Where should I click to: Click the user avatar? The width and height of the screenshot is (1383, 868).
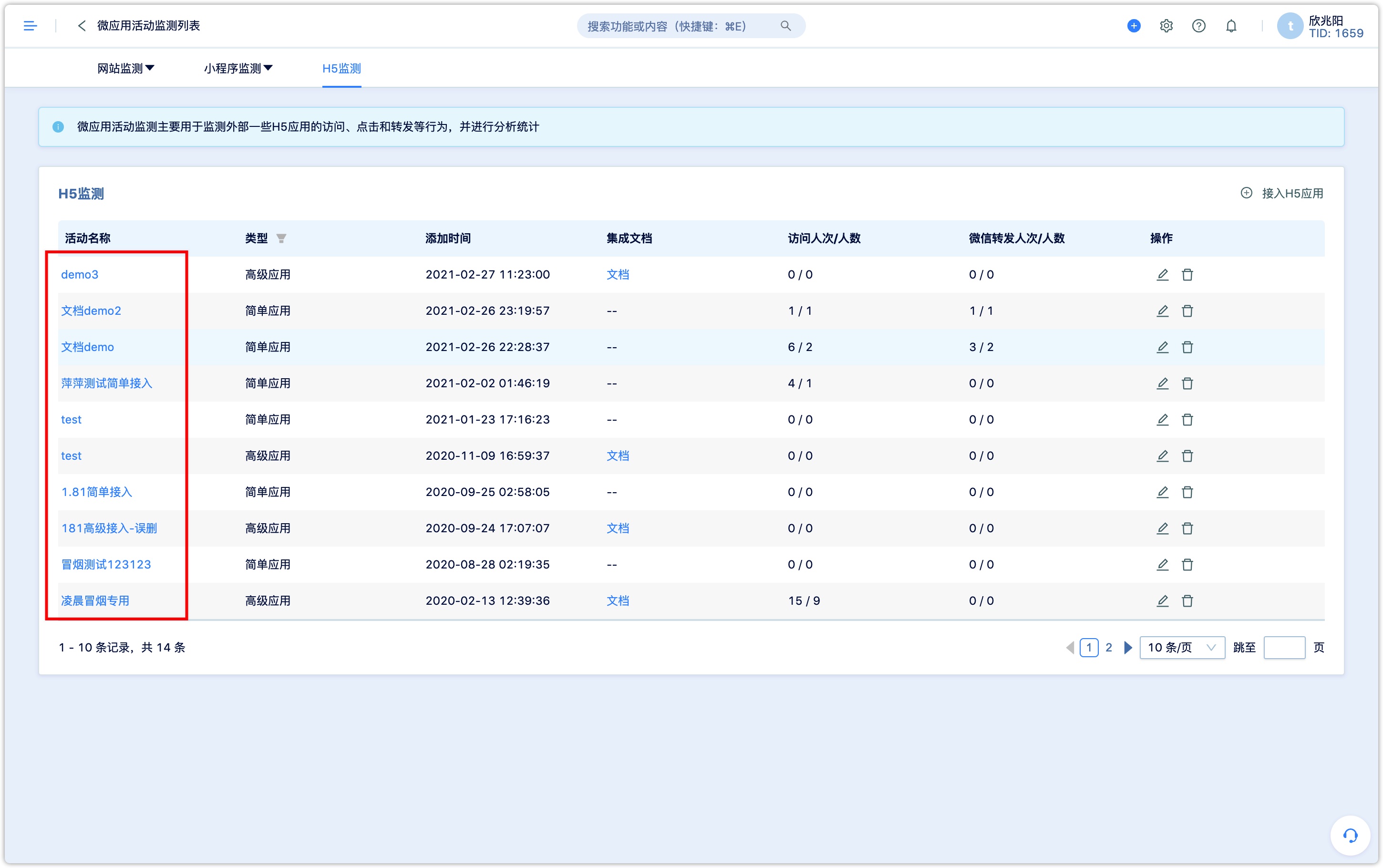click(x=1290, y=26)
